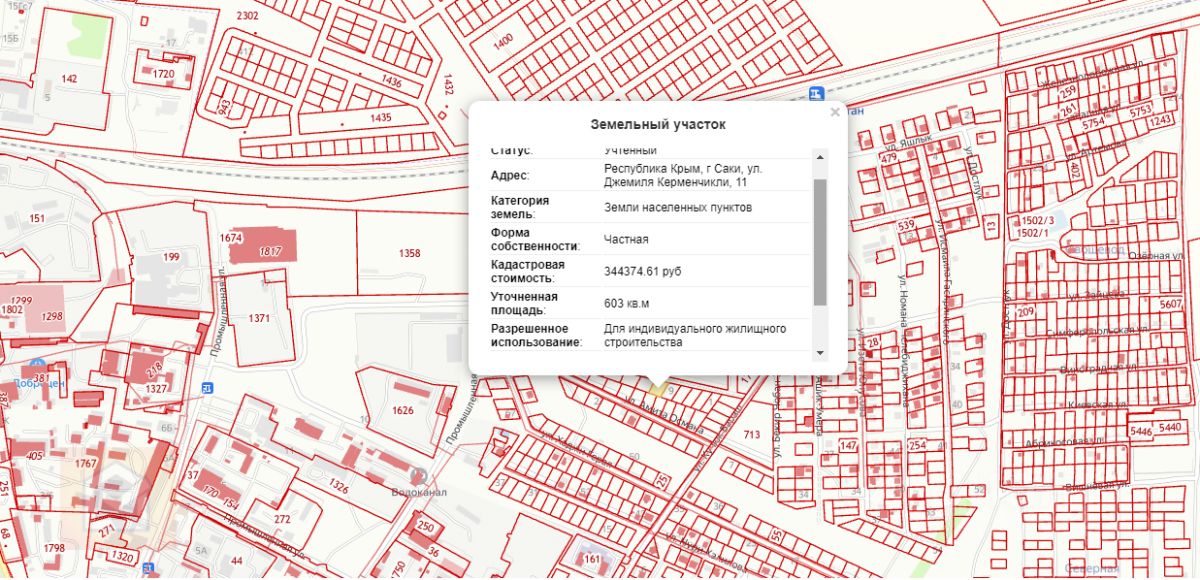Select the land parcel numbered 1371
The height and width of the screenshot is (580, 1200).
coord(260,318)
